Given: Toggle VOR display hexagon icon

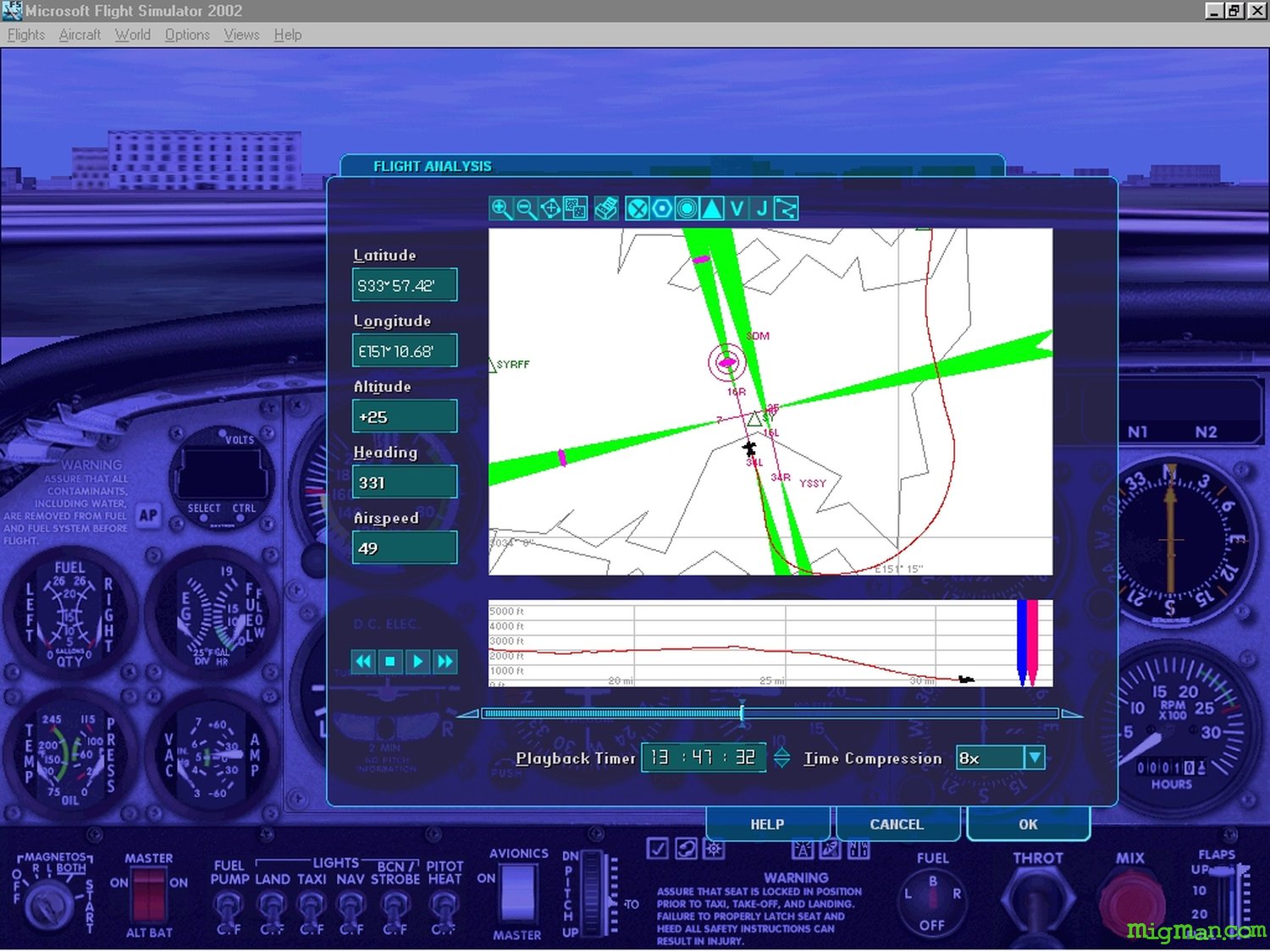Looking at the screenshot, I should (662, 208).
